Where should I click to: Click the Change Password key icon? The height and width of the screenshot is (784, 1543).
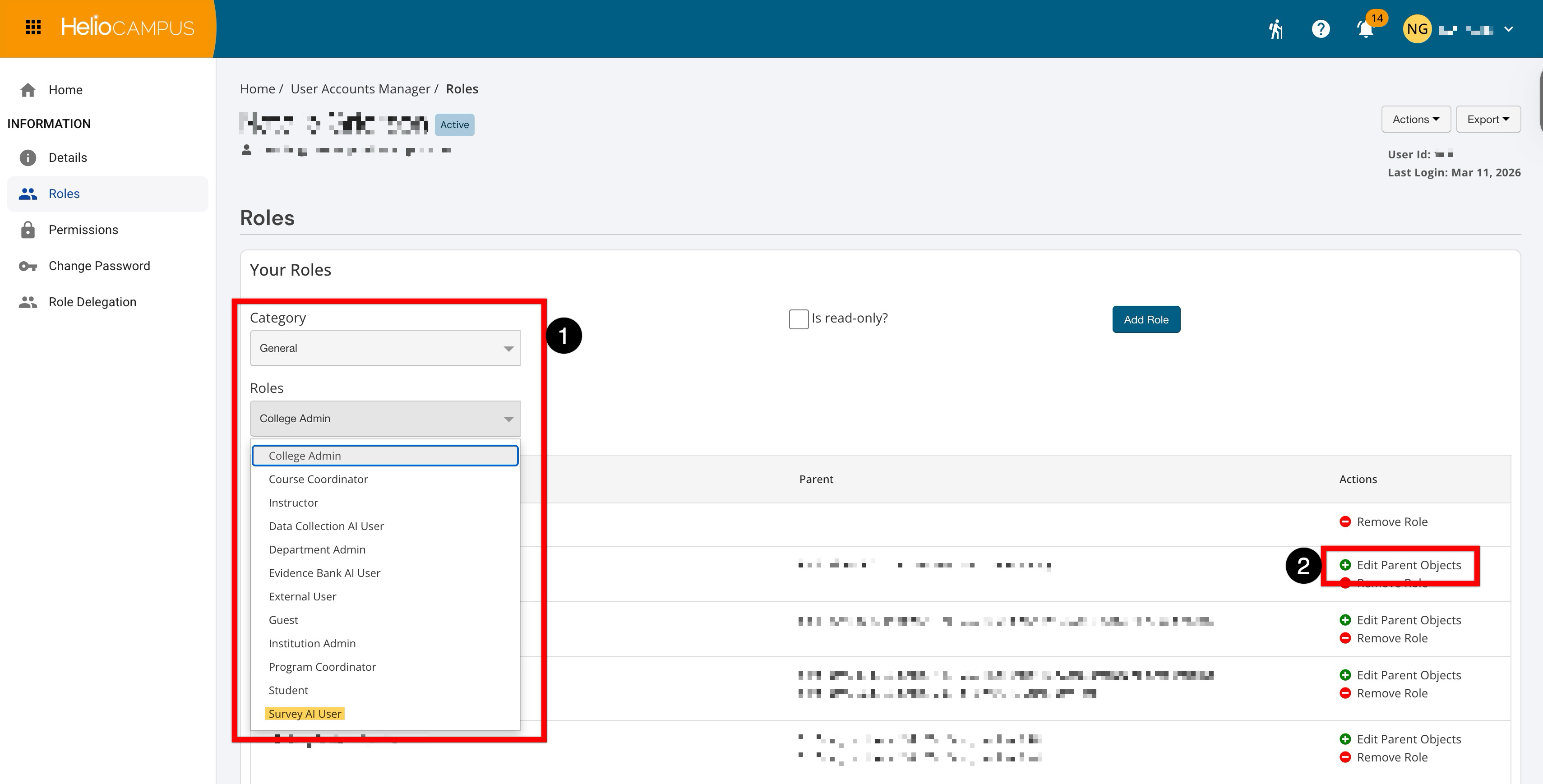[x=28, y=266]
